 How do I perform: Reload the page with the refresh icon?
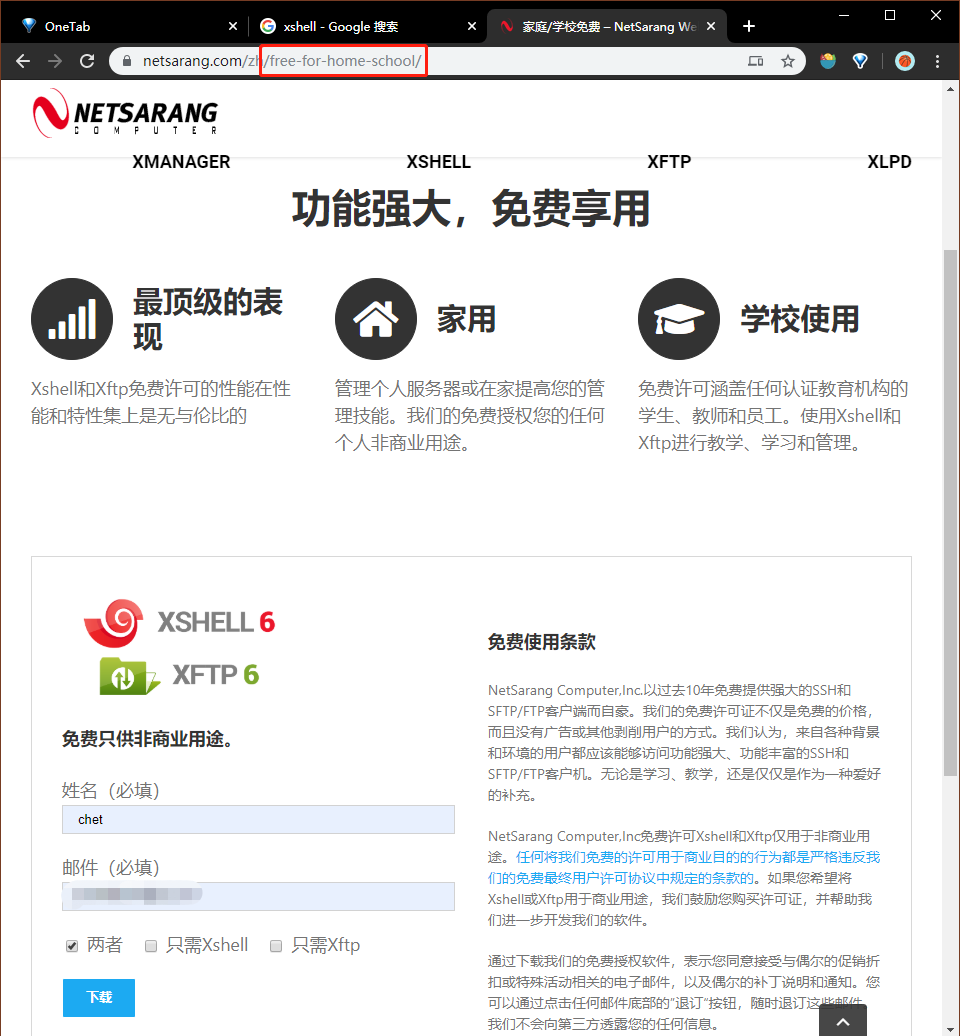[x=87, y=61]
